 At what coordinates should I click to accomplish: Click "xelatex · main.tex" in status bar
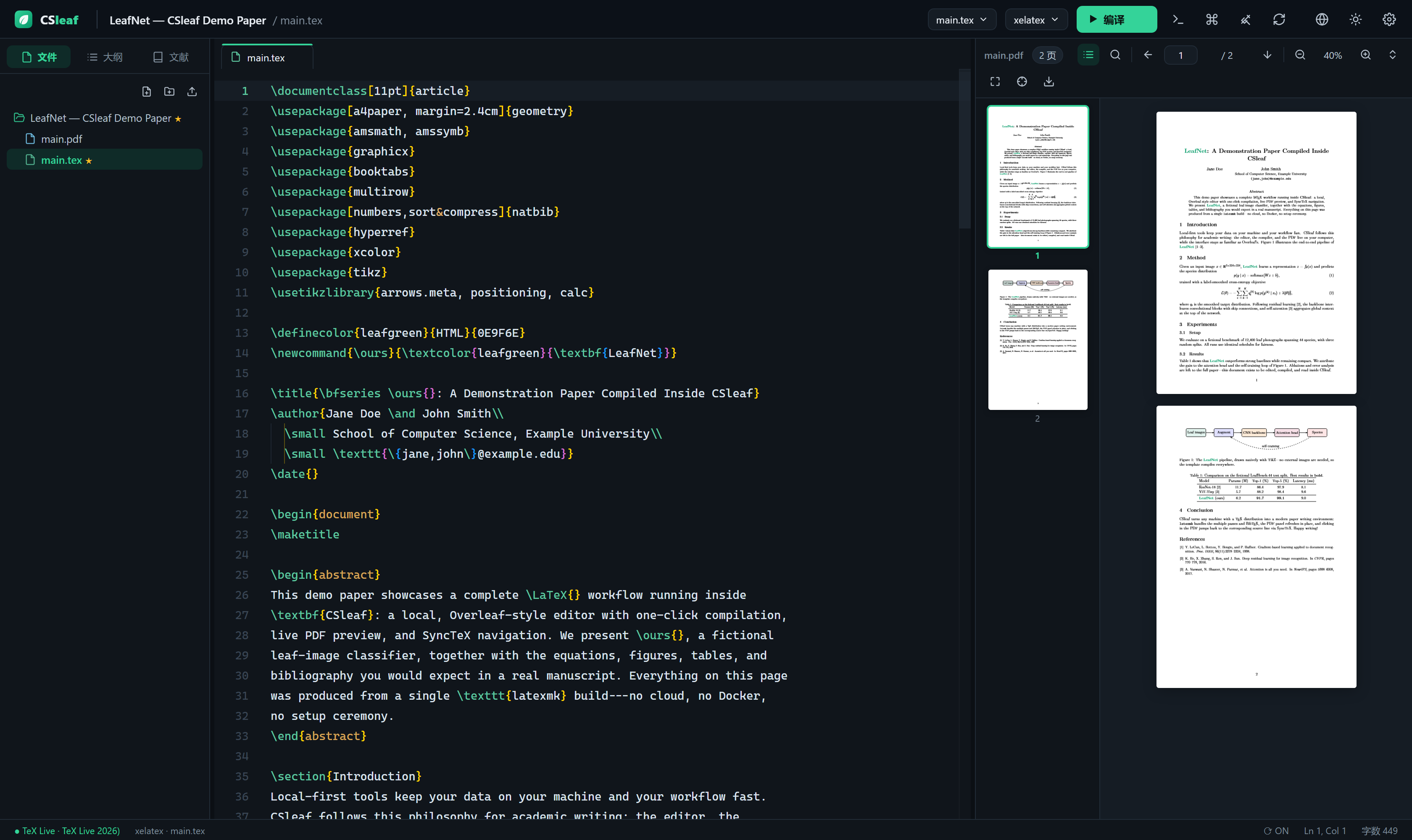coord(170,831)
